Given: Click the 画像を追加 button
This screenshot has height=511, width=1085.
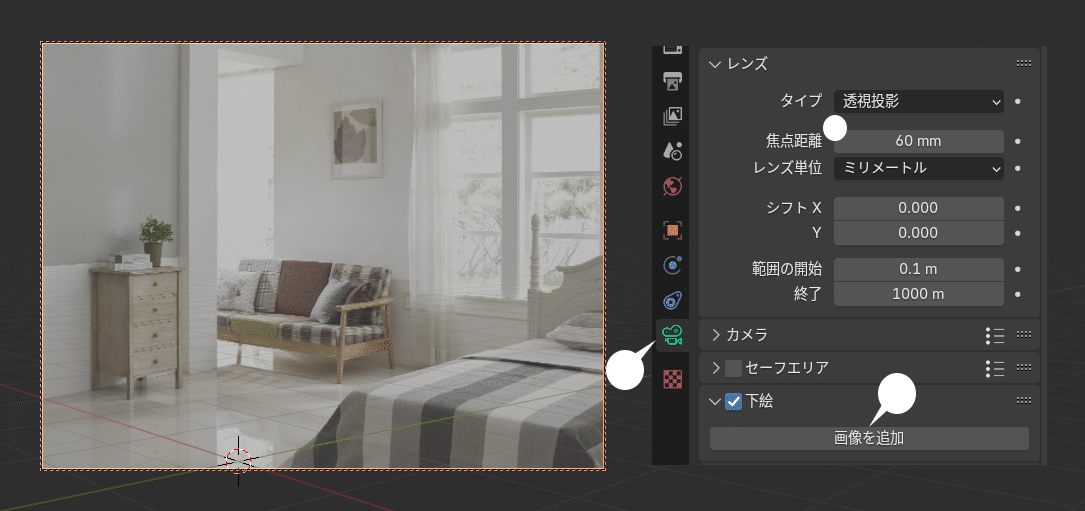Looking at the screenshot, I should click(x=869, y=438).
